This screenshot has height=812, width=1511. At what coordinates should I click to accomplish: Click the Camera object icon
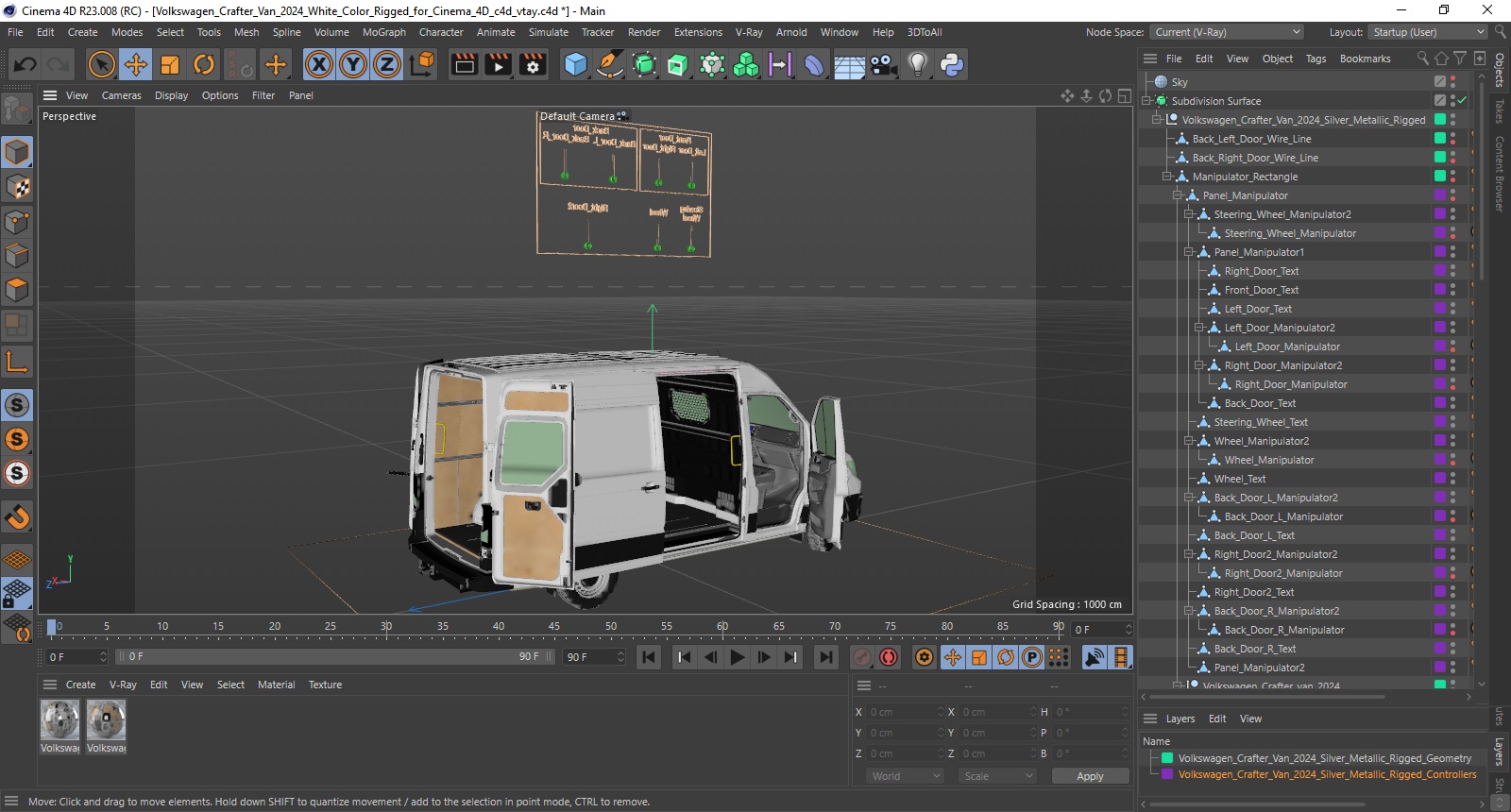[883, 64]
